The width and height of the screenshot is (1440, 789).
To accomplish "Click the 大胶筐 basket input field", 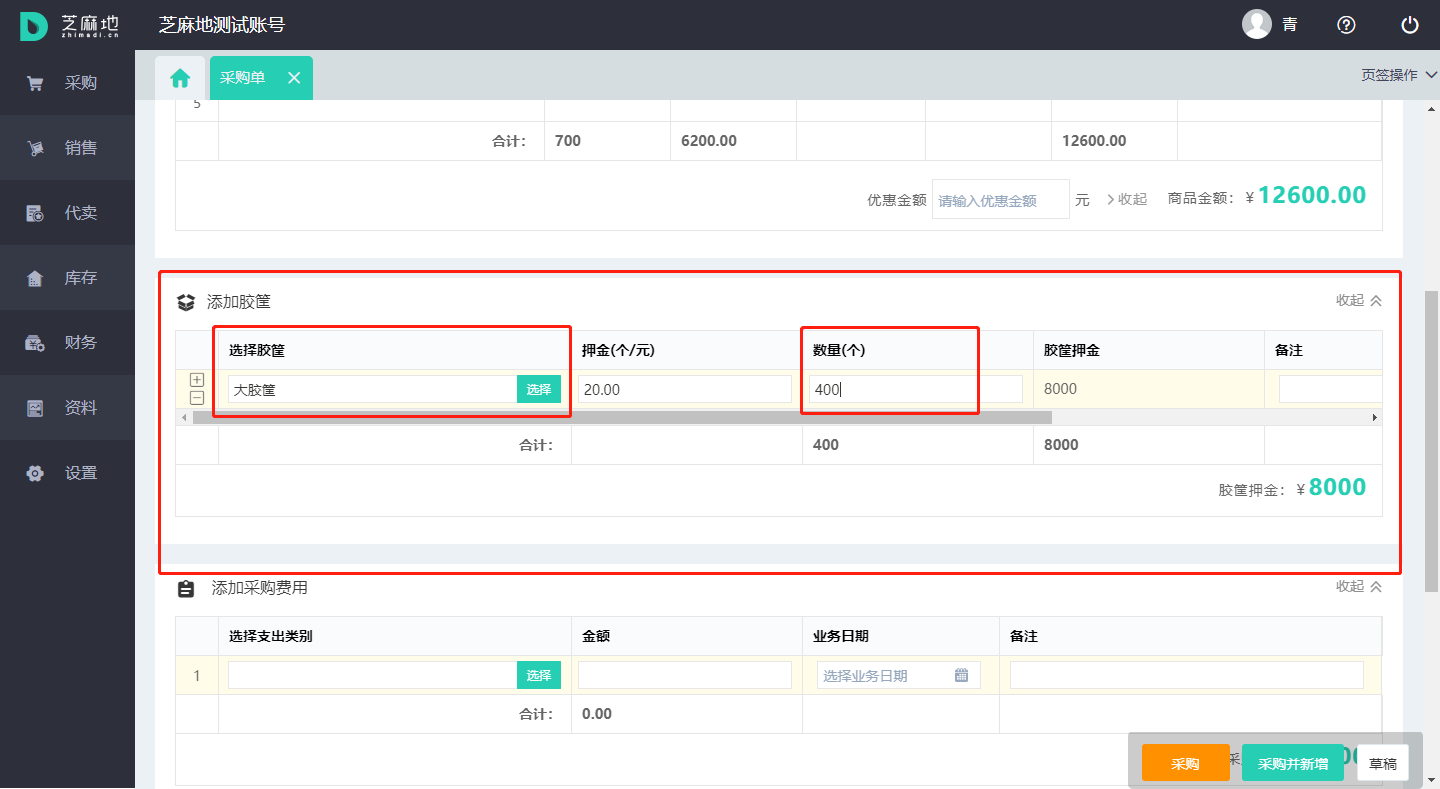I will 373,389.
